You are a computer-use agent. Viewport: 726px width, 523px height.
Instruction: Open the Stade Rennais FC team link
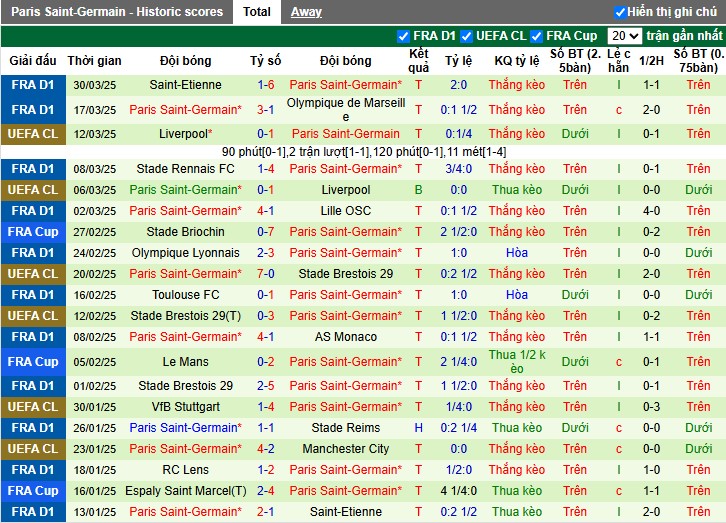tap(185, 169)
